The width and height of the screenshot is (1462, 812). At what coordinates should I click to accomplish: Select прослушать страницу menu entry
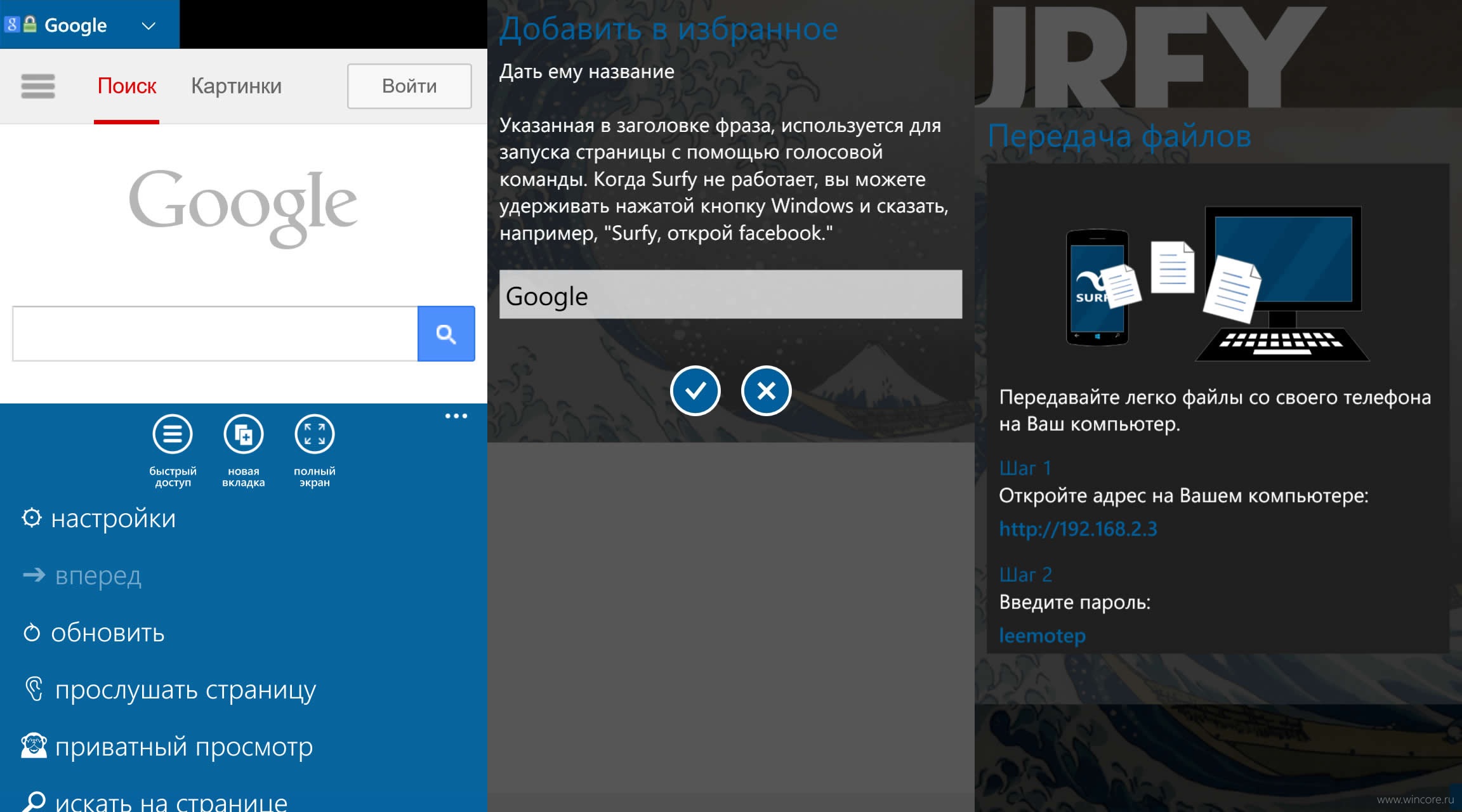coord(185,690)
